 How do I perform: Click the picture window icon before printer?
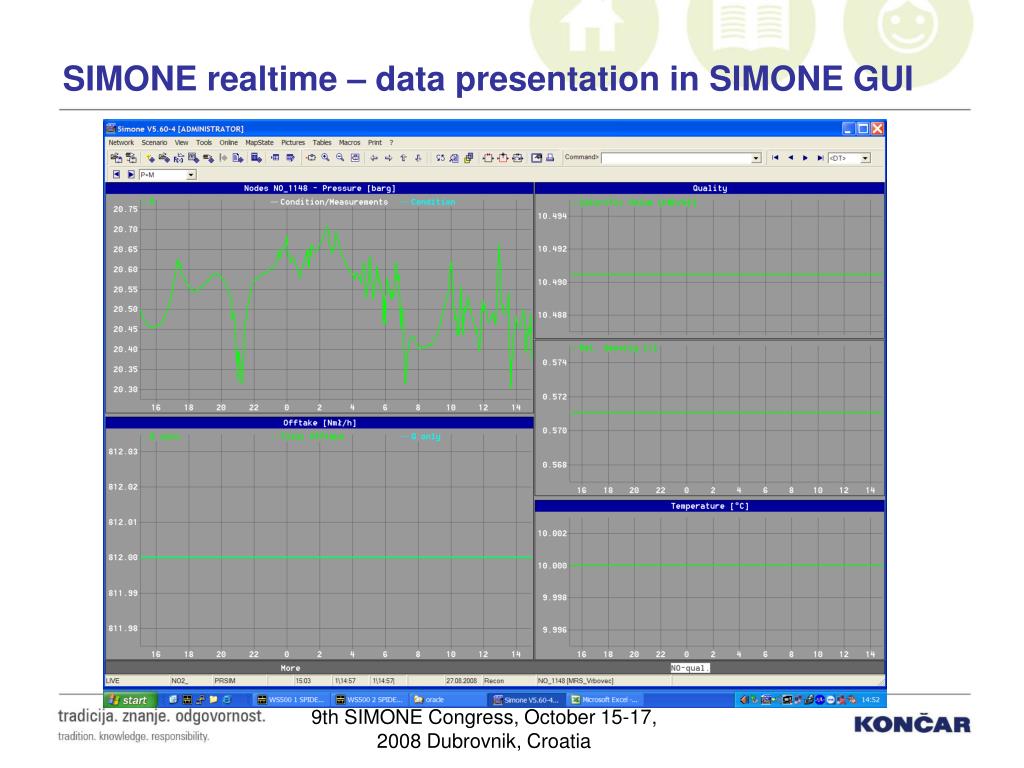(536, 158)
